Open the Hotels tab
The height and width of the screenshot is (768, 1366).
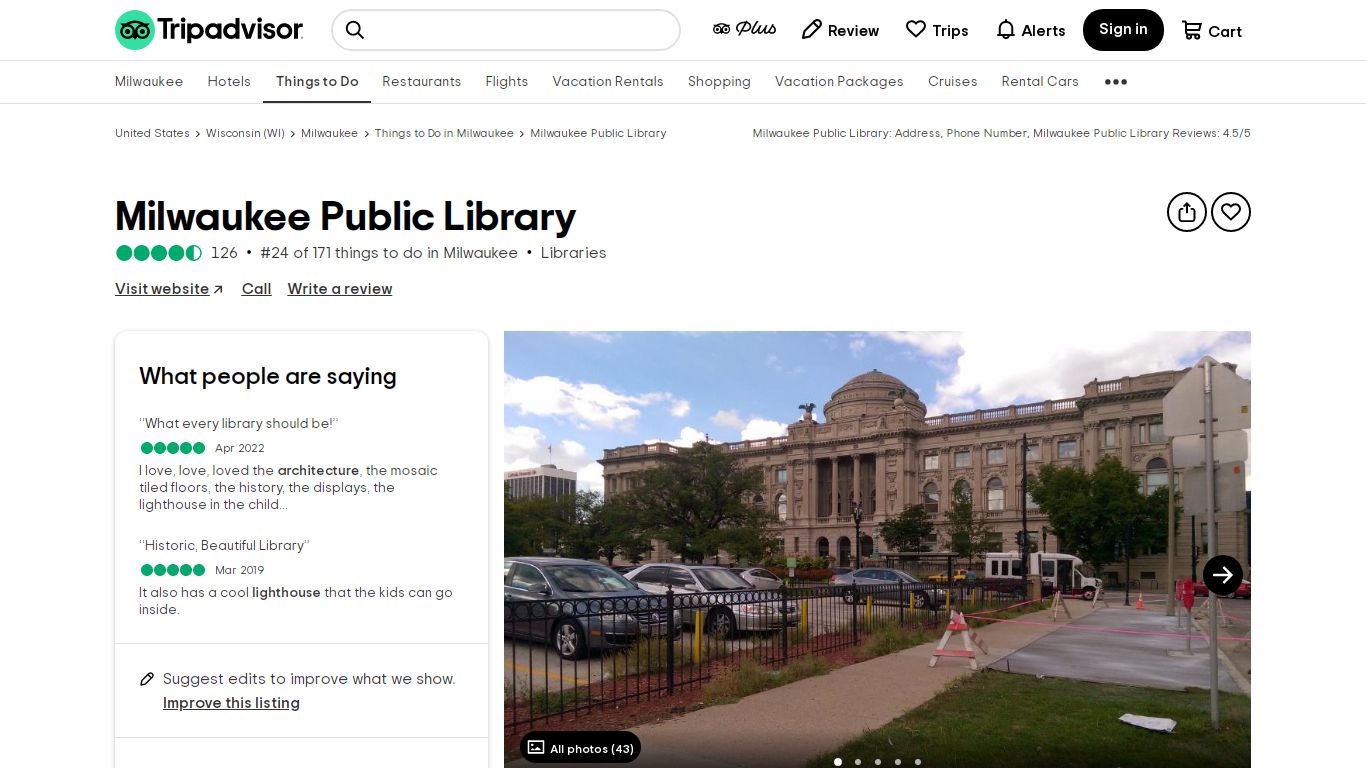click(x=229, y=82)
